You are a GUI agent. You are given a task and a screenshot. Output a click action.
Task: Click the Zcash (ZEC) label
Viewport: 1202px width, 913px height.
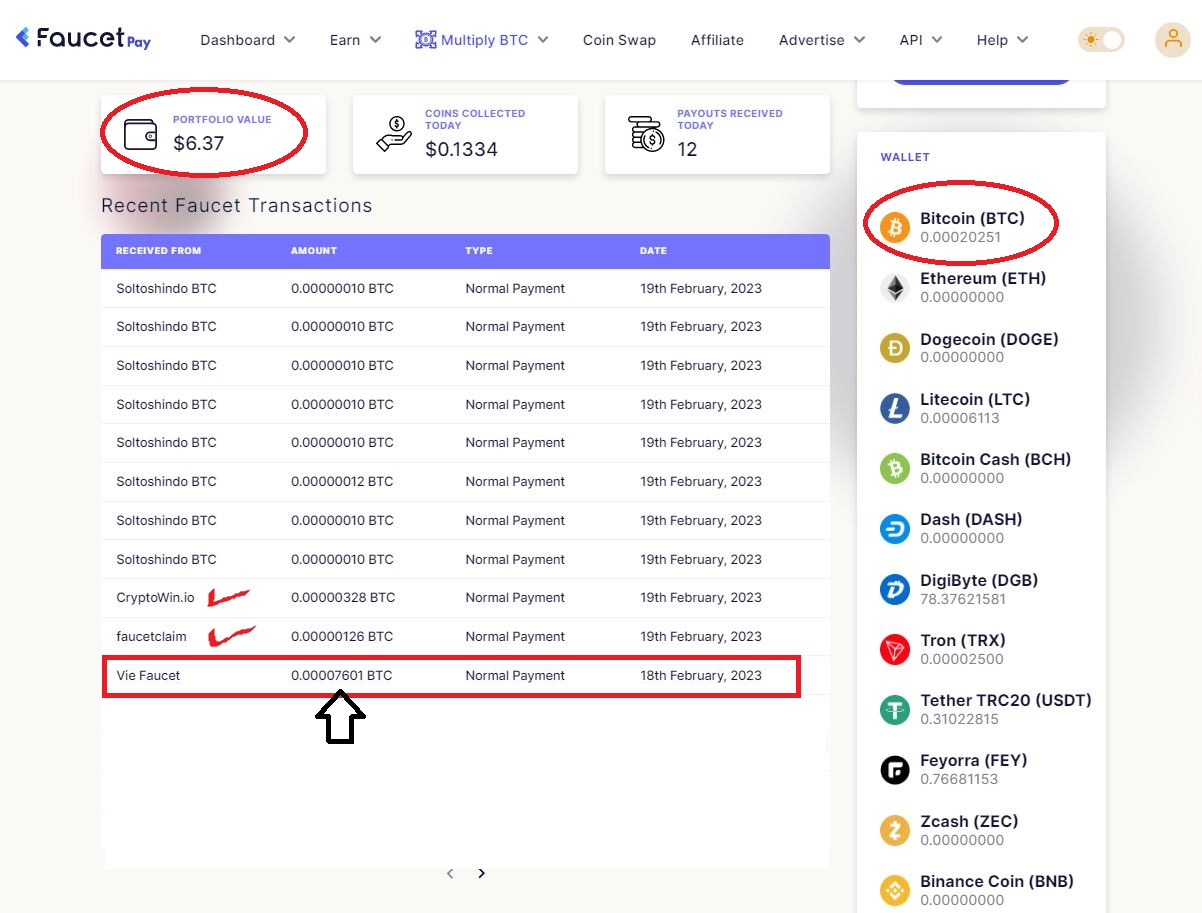tap(969, 821)
